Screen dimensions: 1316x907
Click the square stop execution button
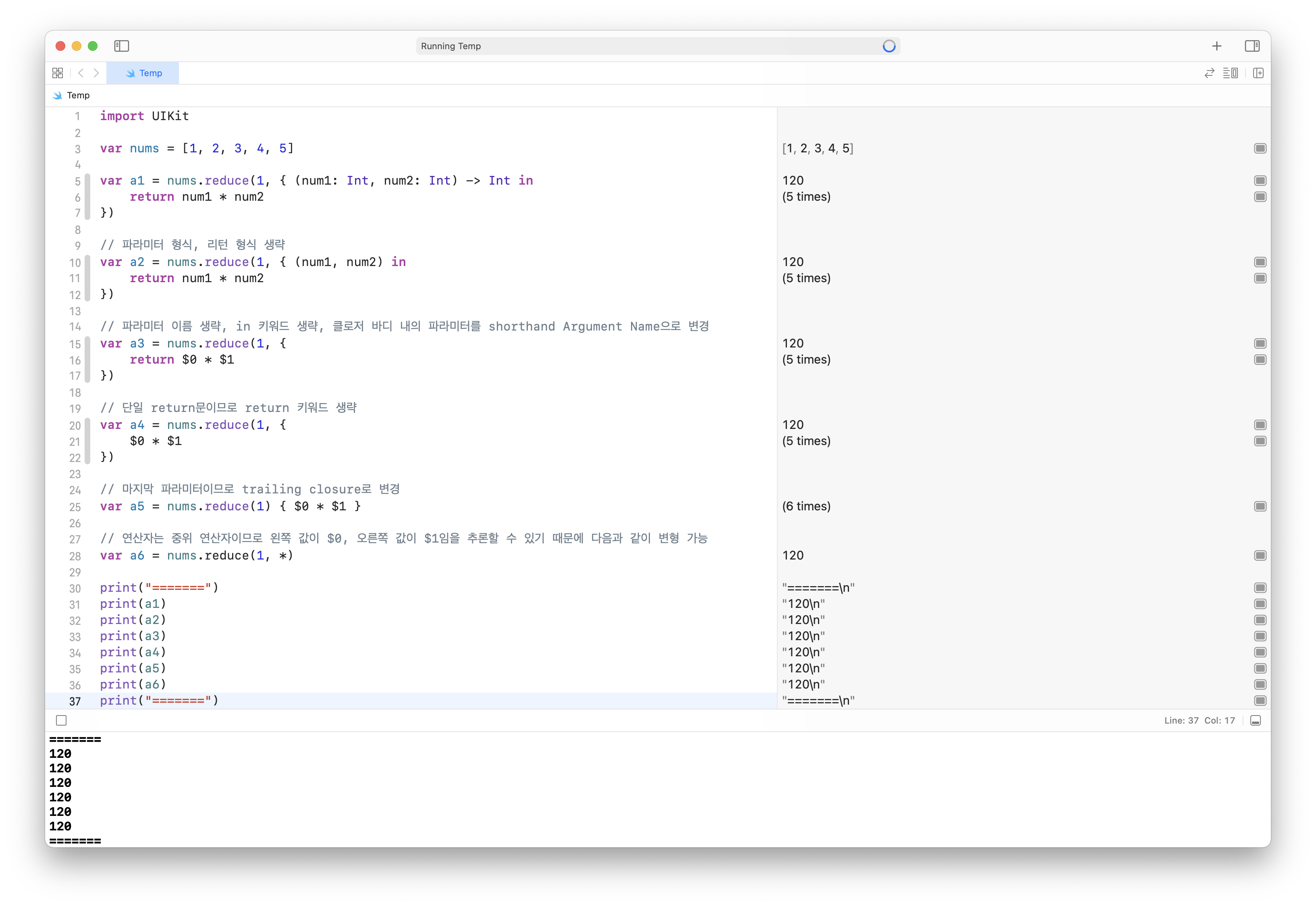click(x=61, y=721)
